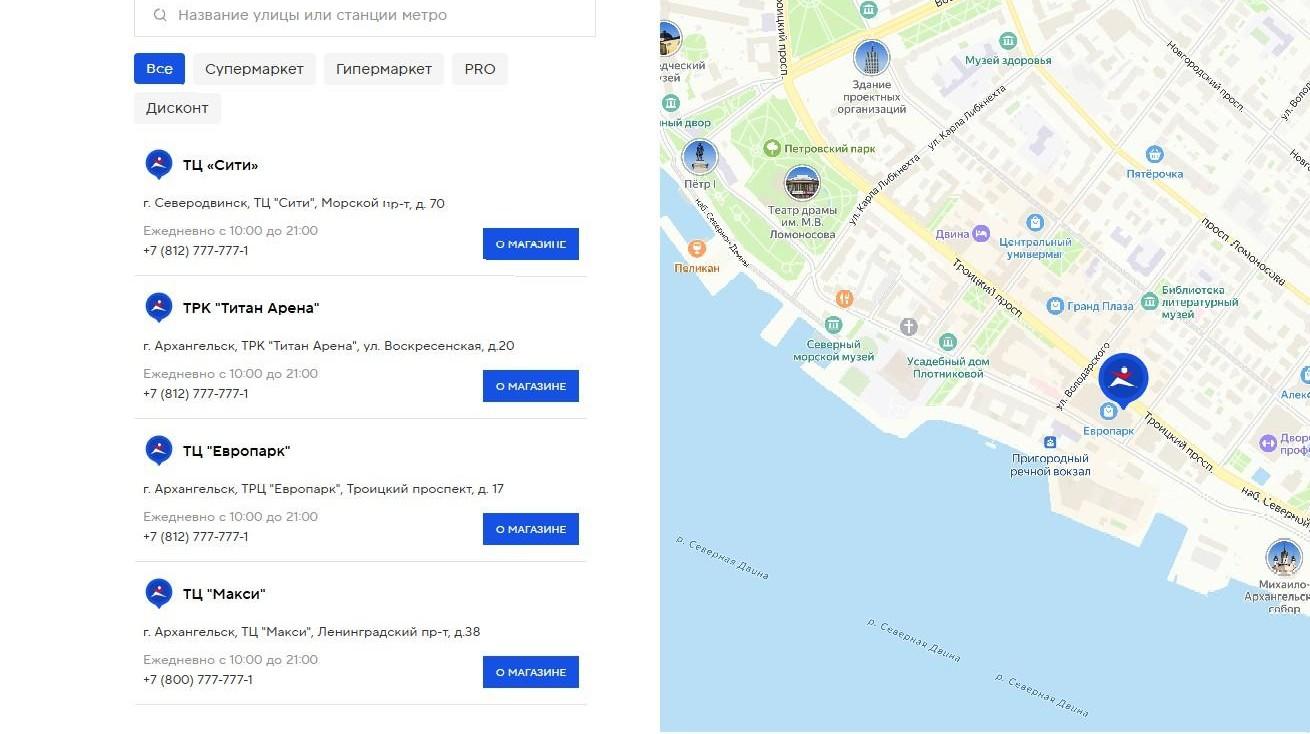This screenshot has width=1310, height=734.
Task: Click the Театр драмы building icon on map
Action: [x=802, y=183]
